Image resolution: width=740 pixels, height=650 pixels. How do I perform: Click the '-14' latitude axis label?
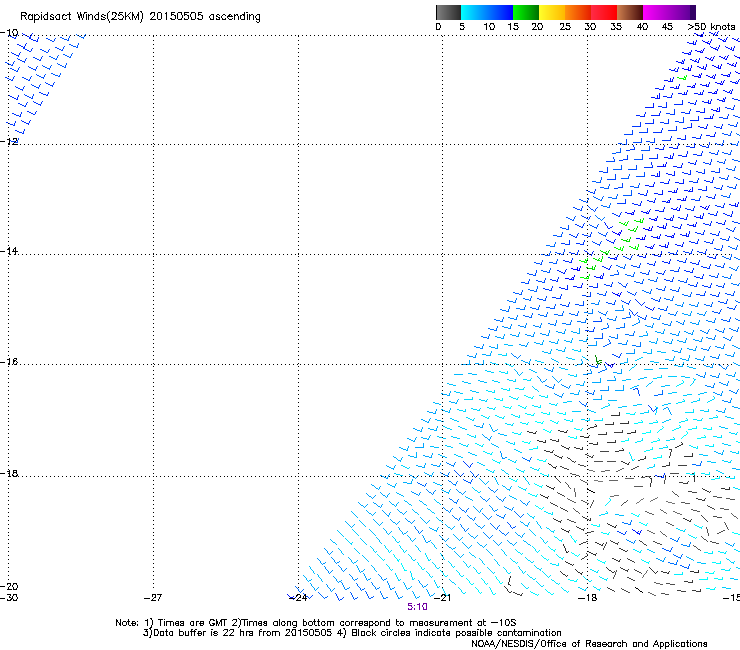pyautogui.click(x=9, y=251)
